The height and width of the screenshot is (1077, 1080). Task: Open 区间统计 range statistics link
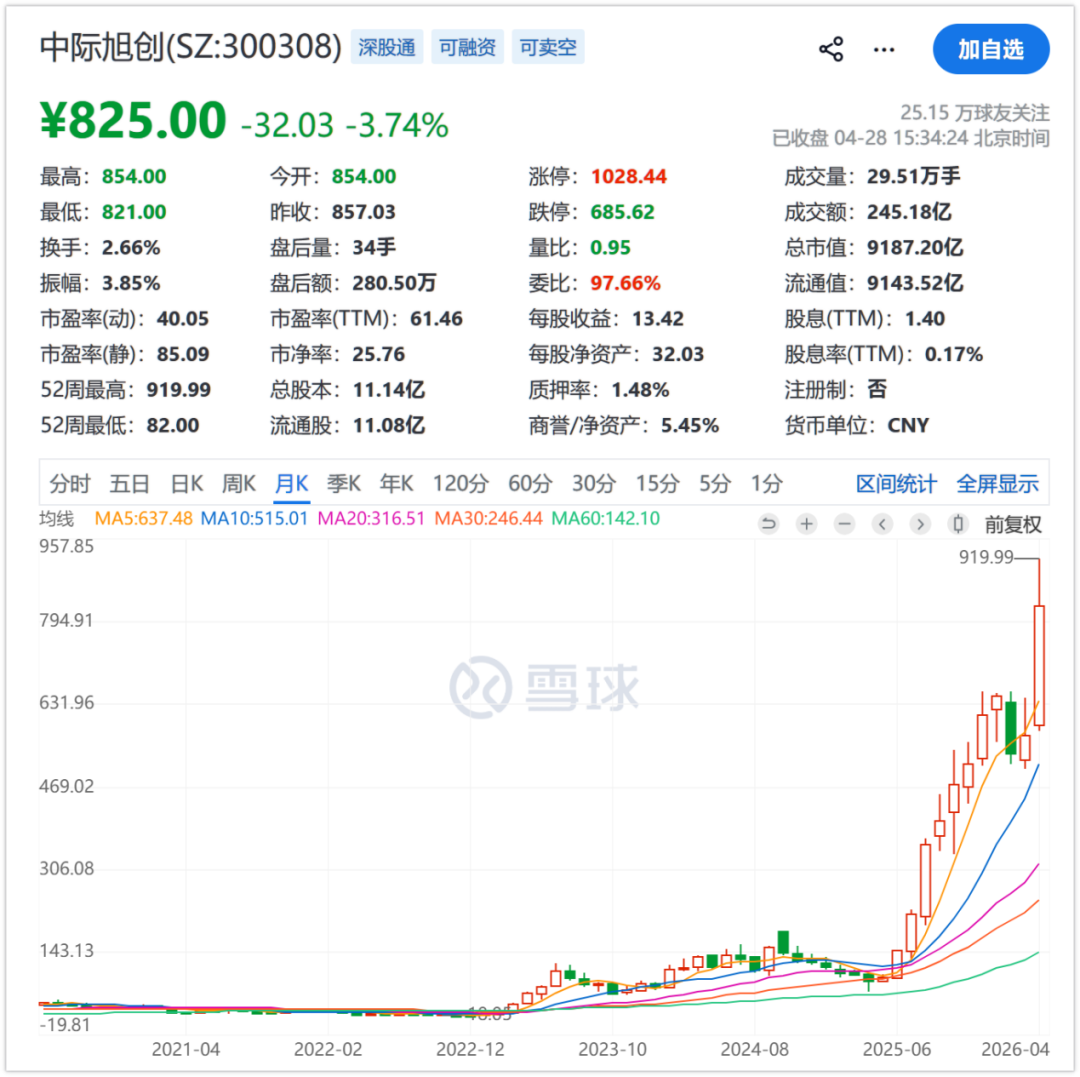[x=896, y=484]
